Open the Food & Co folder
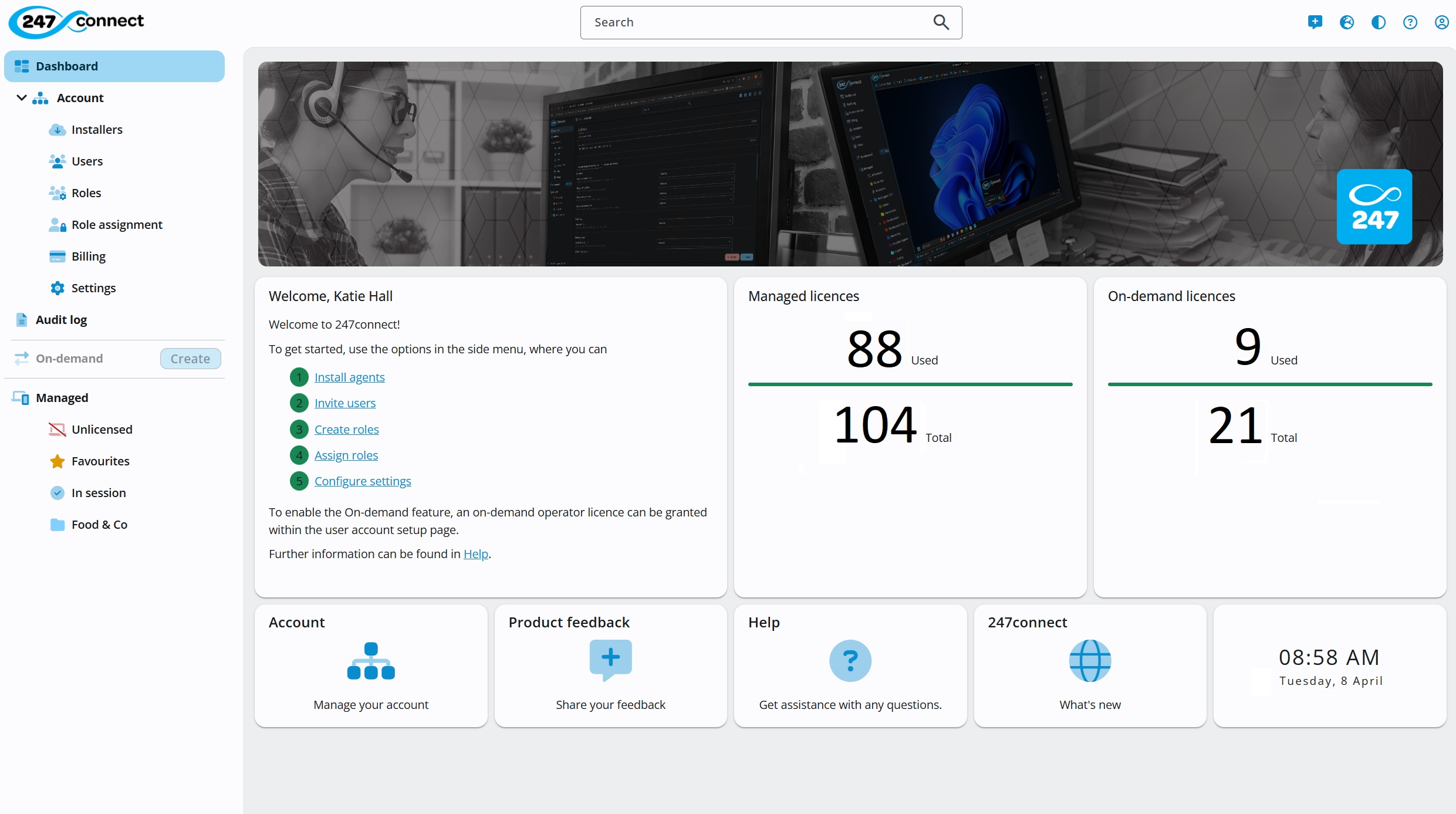This screenshot has width=1456, height=814. click(100, 524)
